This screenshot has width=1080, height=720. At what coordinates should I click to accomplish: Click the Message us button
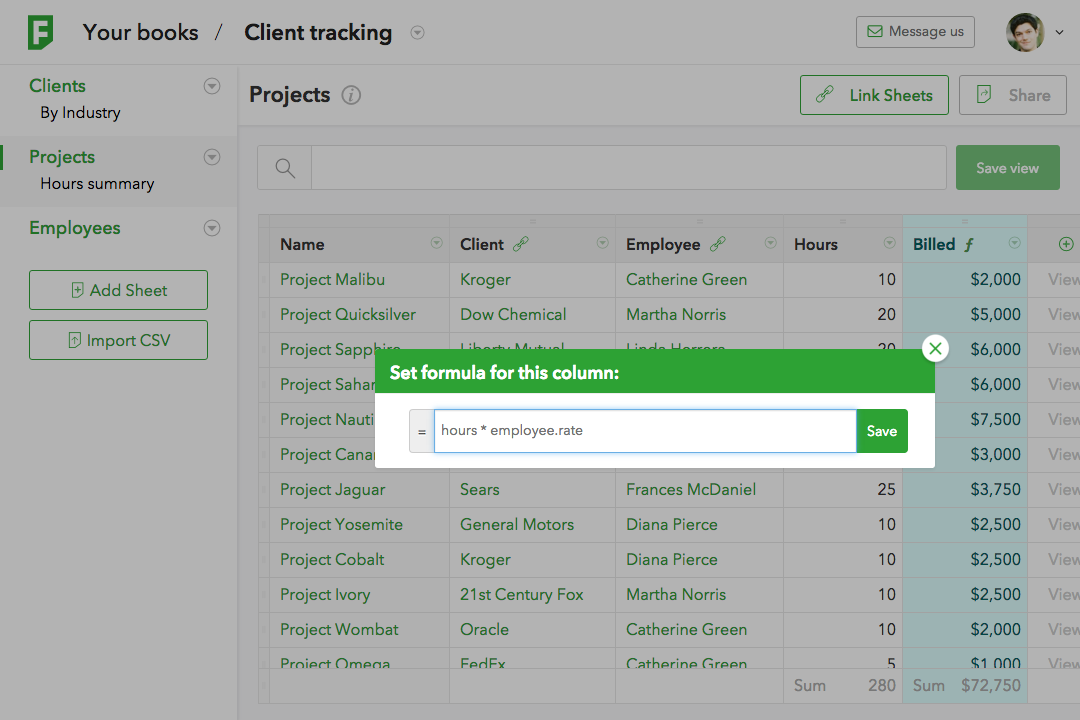(x=915, y=32)
